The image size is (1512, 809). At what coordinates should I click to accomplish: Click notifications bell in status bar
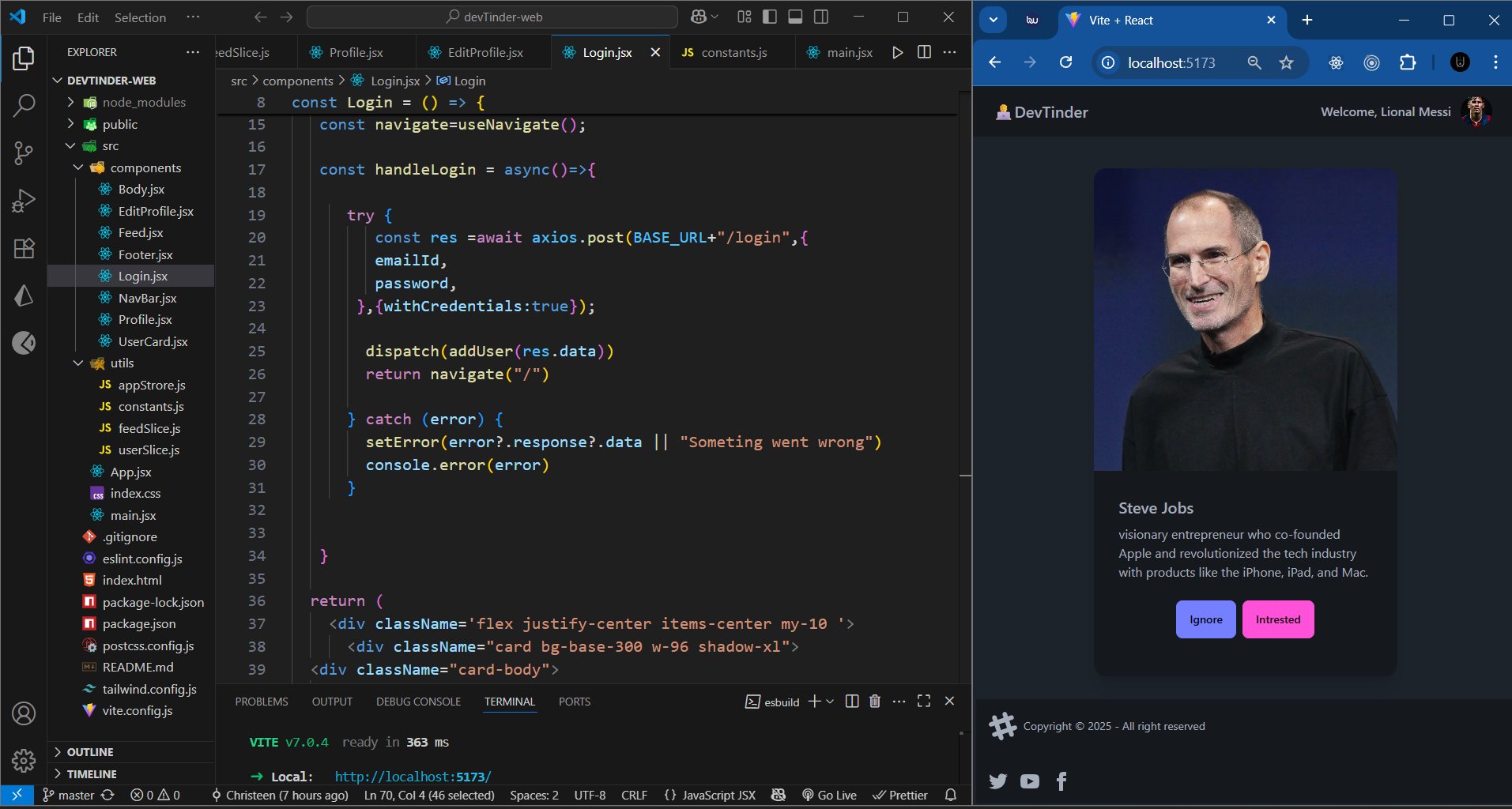click(x=951, y=795)
